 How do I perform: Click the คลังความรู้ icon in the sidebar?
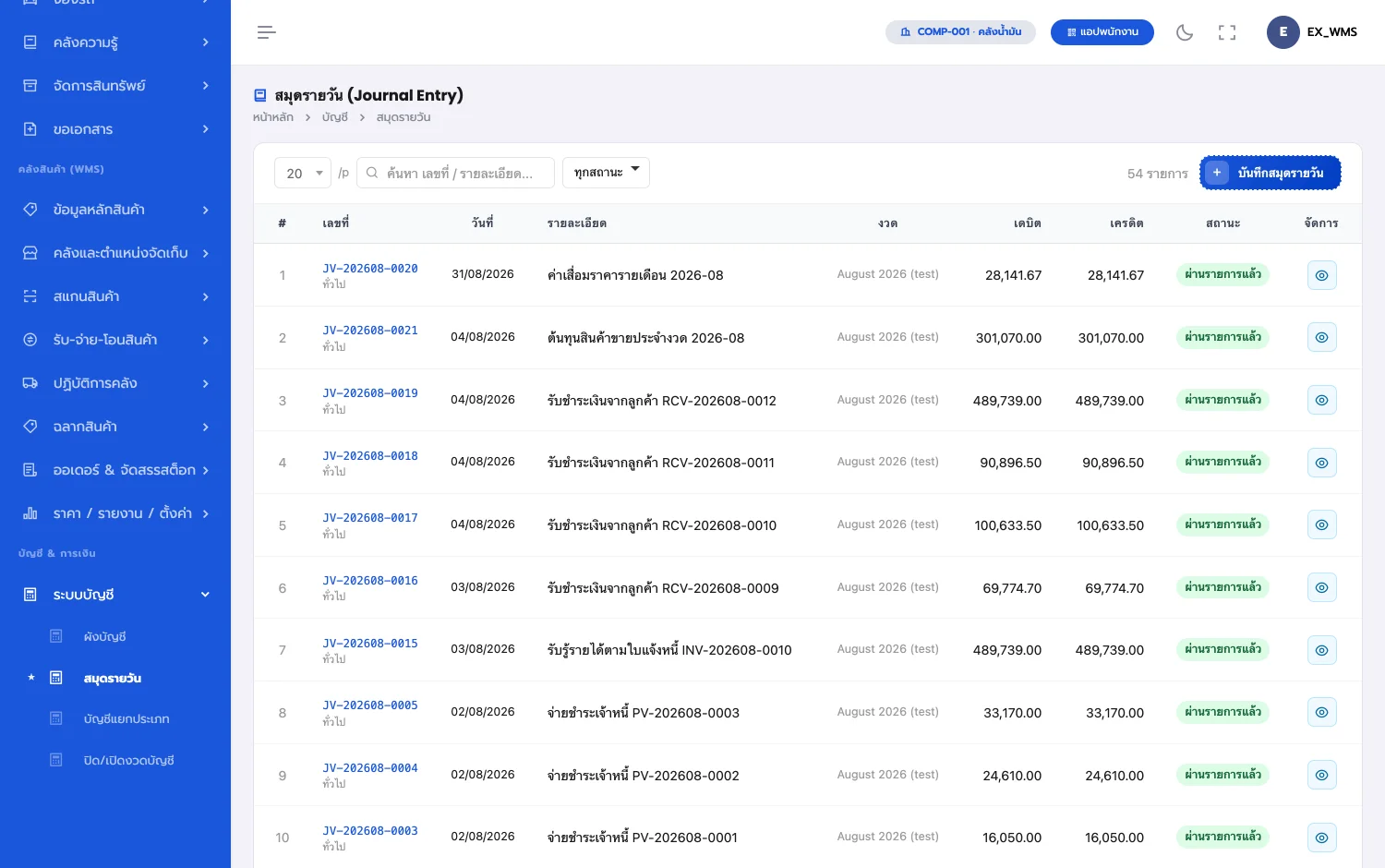pos(30,42)
